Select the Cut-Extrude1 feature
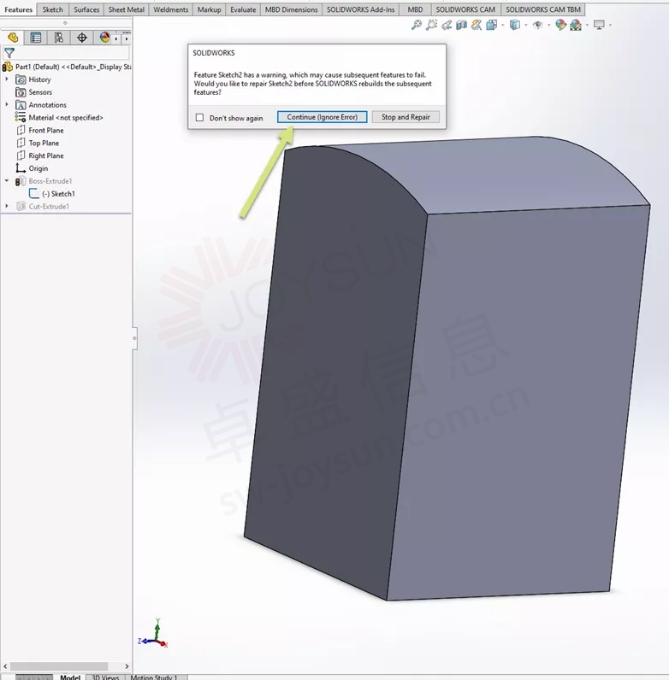 43,206
